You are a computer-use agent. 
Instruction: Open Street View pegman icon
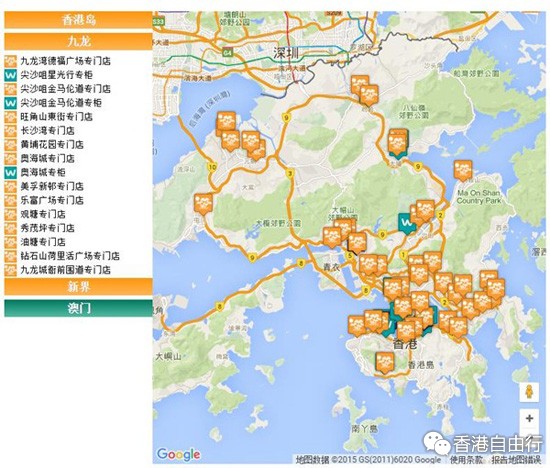[529, 391]
